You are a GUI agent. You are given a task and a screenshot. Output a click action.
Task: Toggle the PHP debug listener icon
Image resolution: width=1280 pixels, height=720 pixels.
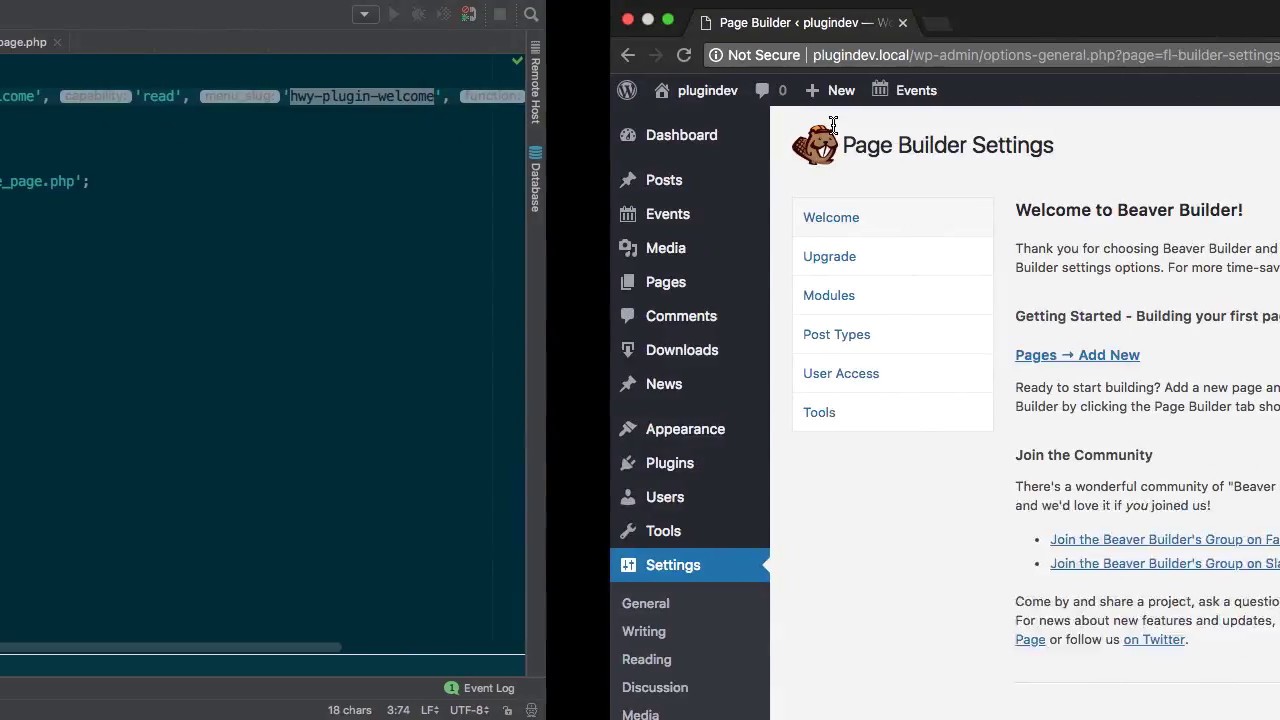coord(469,14)
